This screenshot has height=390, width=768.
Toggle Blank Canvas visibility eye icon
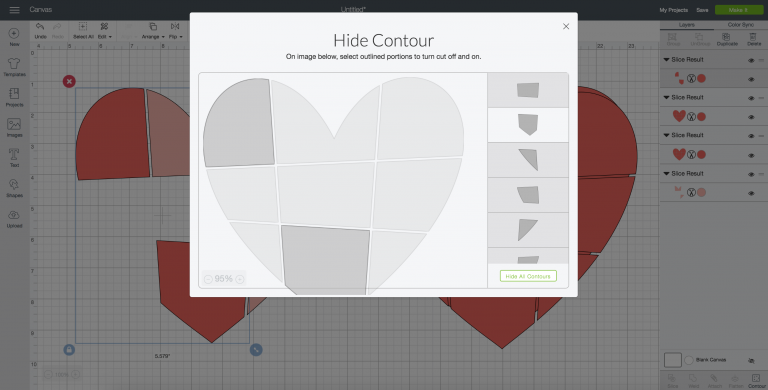click(x=751, y=361)
